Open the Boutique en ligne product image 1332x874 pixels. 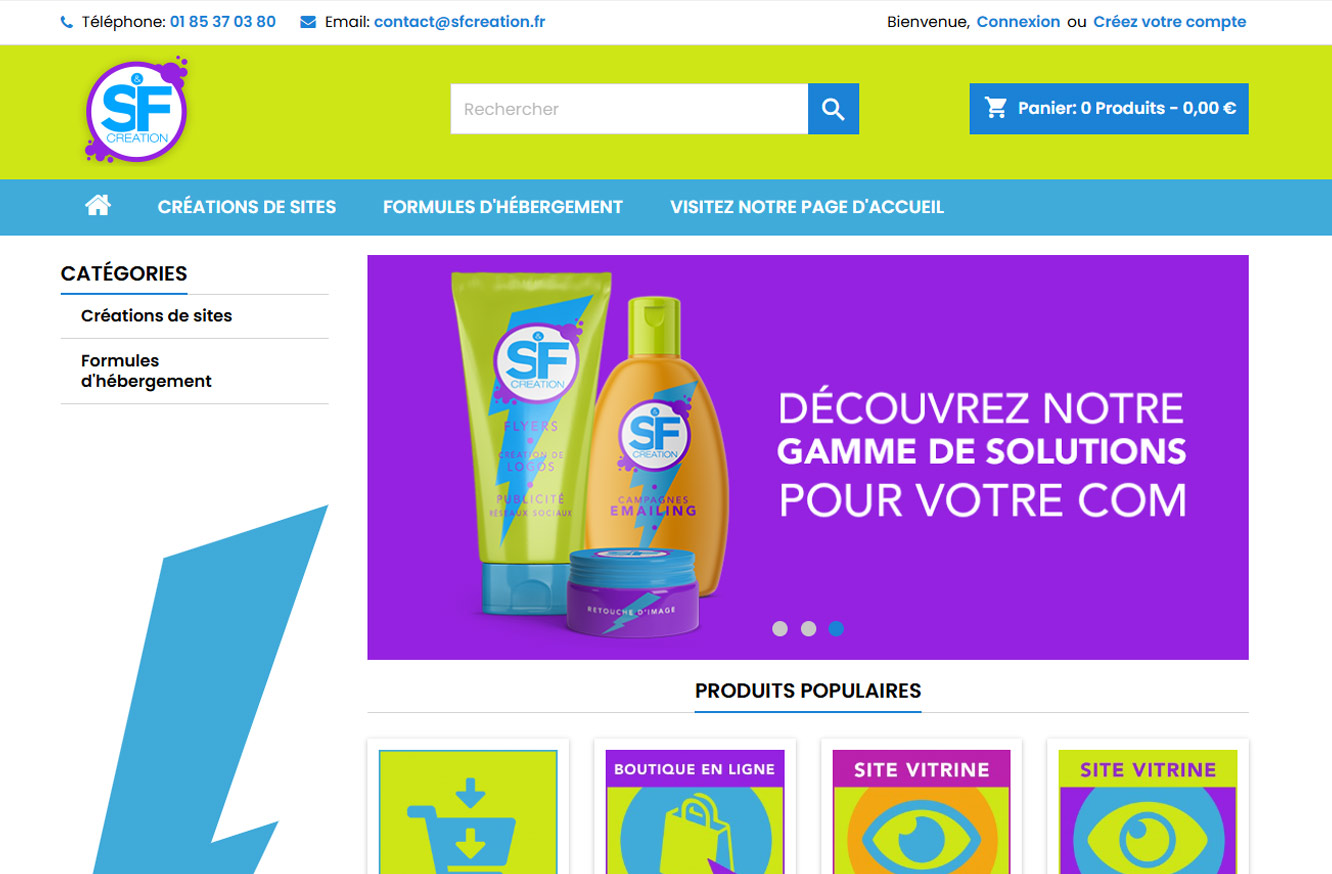(x=695, y=812)
